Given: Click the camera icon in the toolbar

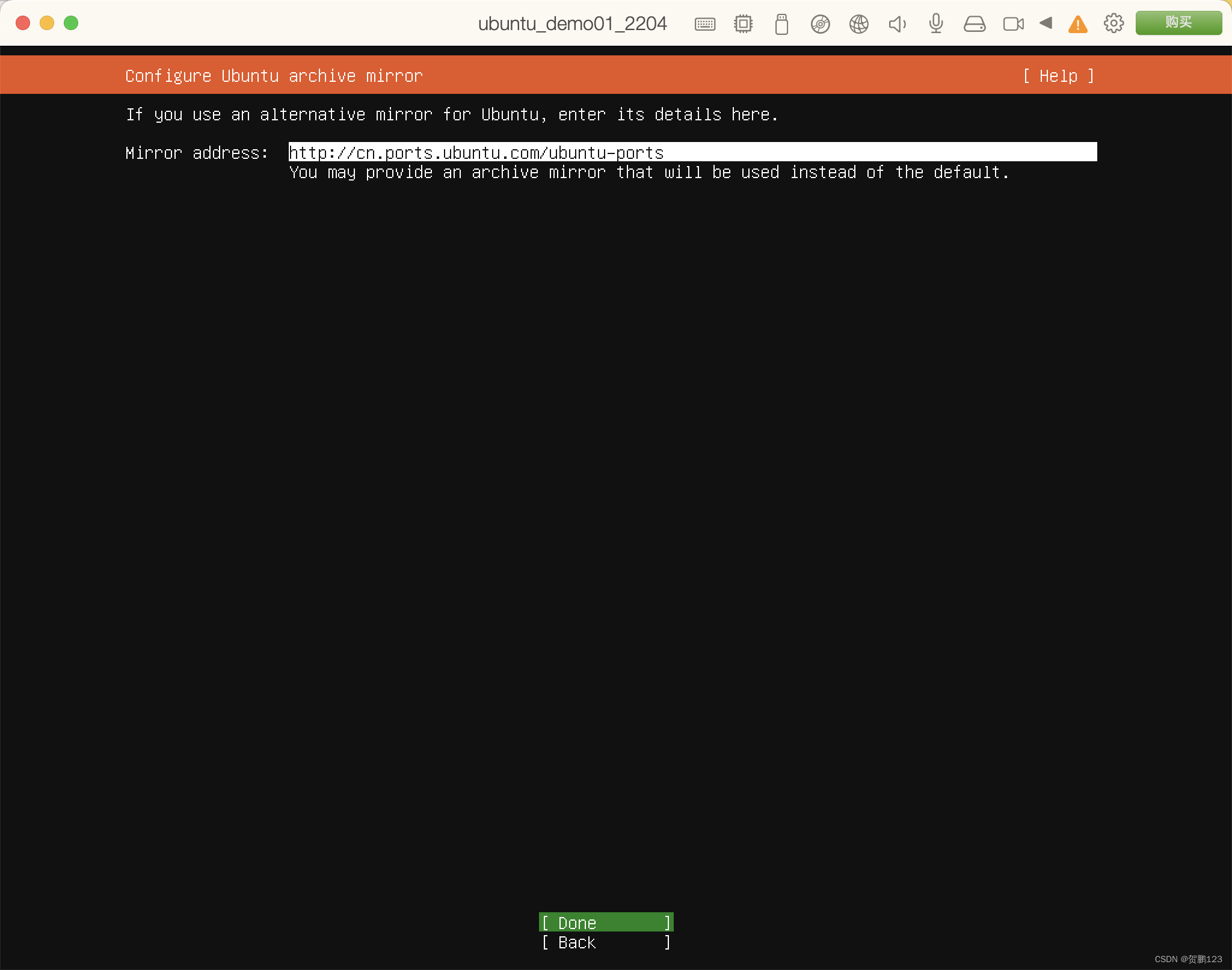Looking at the screenshot, I should pos(1013,23).
